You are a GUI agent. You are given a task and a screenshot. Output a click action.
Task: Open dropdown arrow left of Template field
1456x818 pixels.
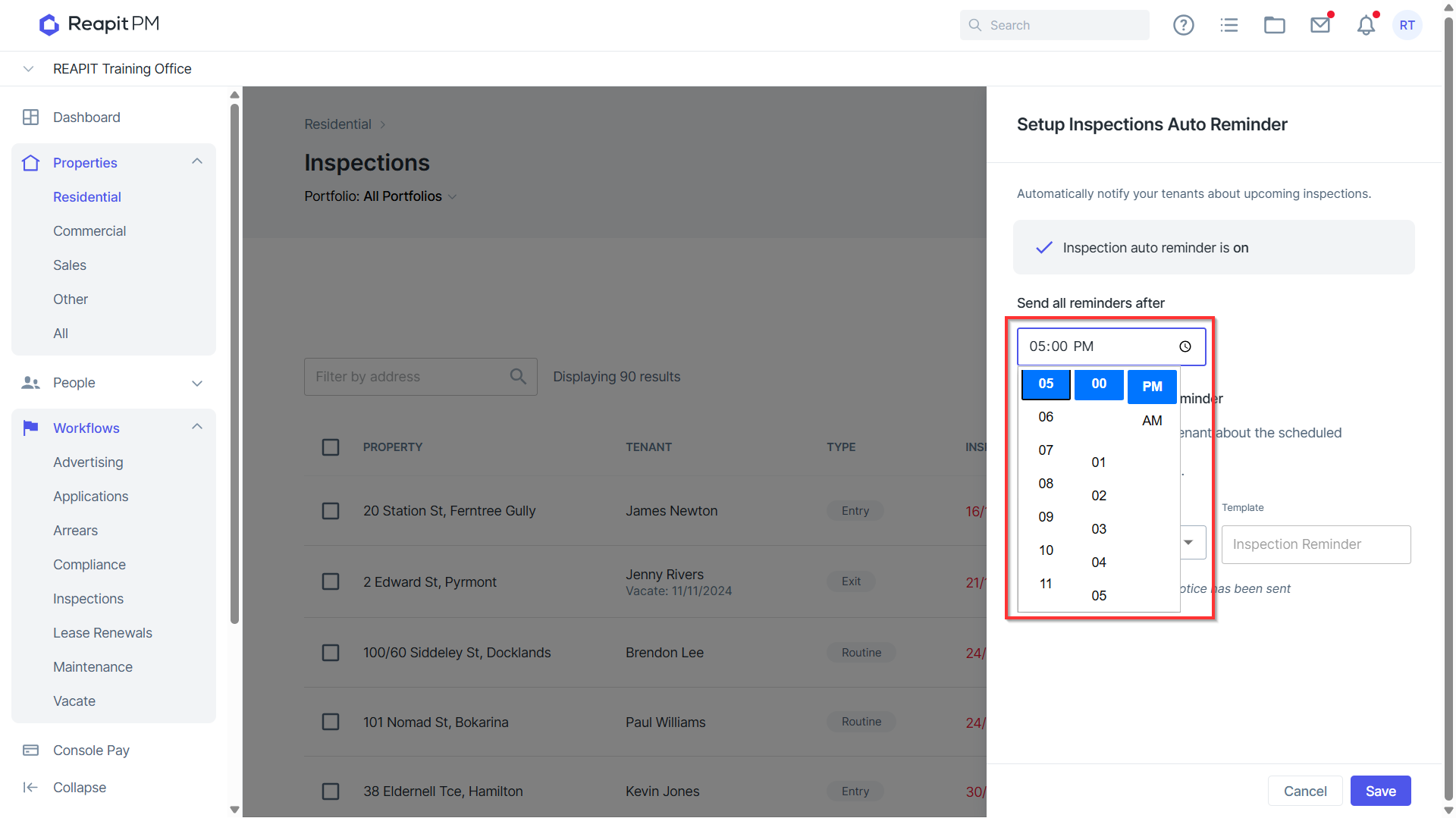click(x=1188, y=543)
